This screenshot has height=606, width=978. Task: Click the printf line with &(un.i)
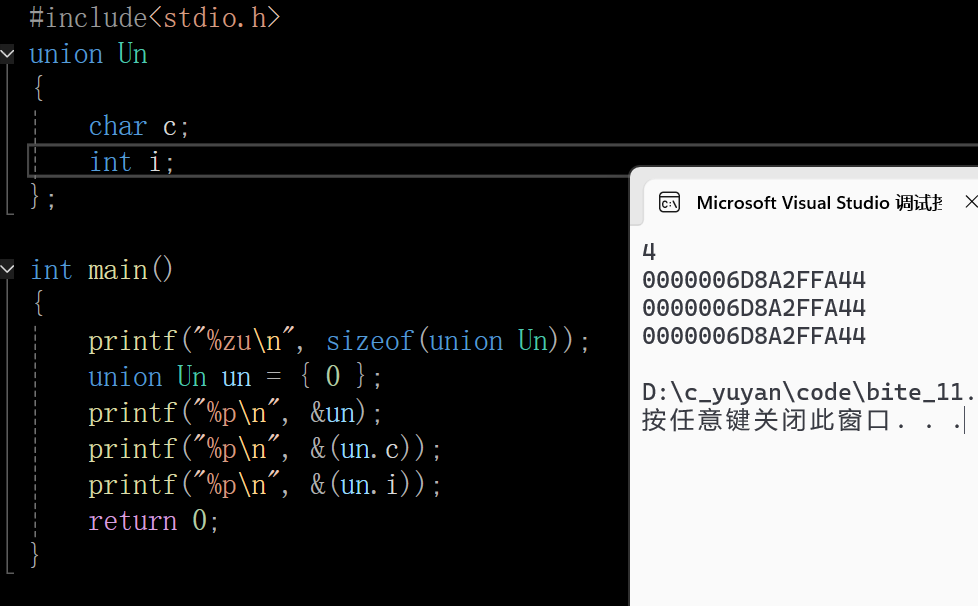pyautogui.click(x=264, y=485)
